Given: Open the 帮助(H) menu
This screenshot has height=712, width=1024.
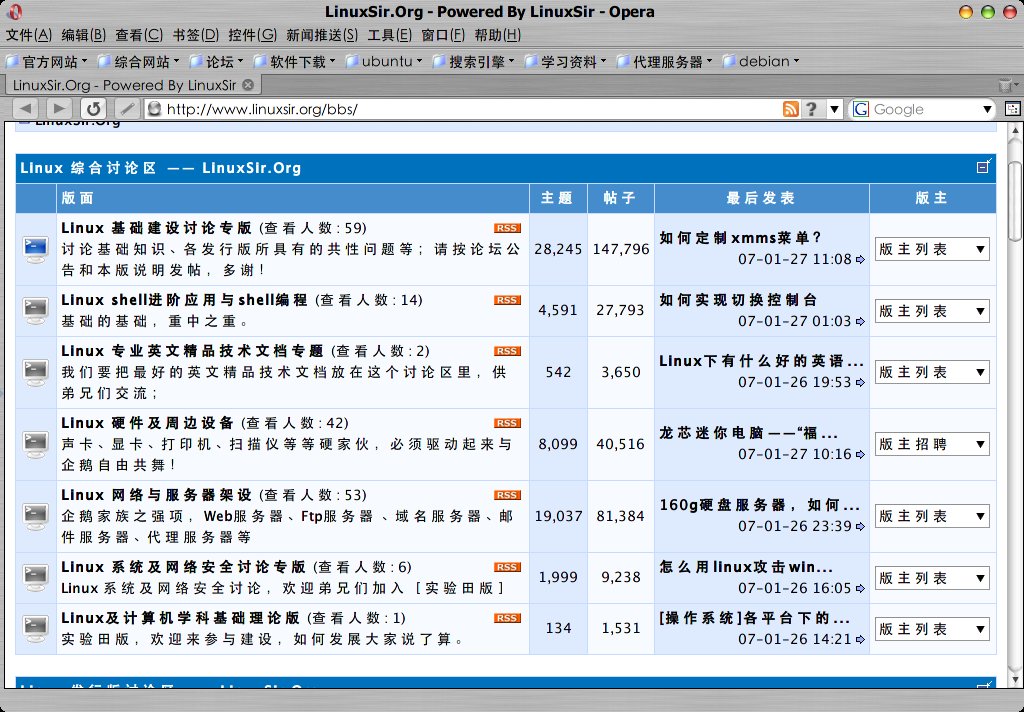Looking at the screenshot, I should coord(497,35).
